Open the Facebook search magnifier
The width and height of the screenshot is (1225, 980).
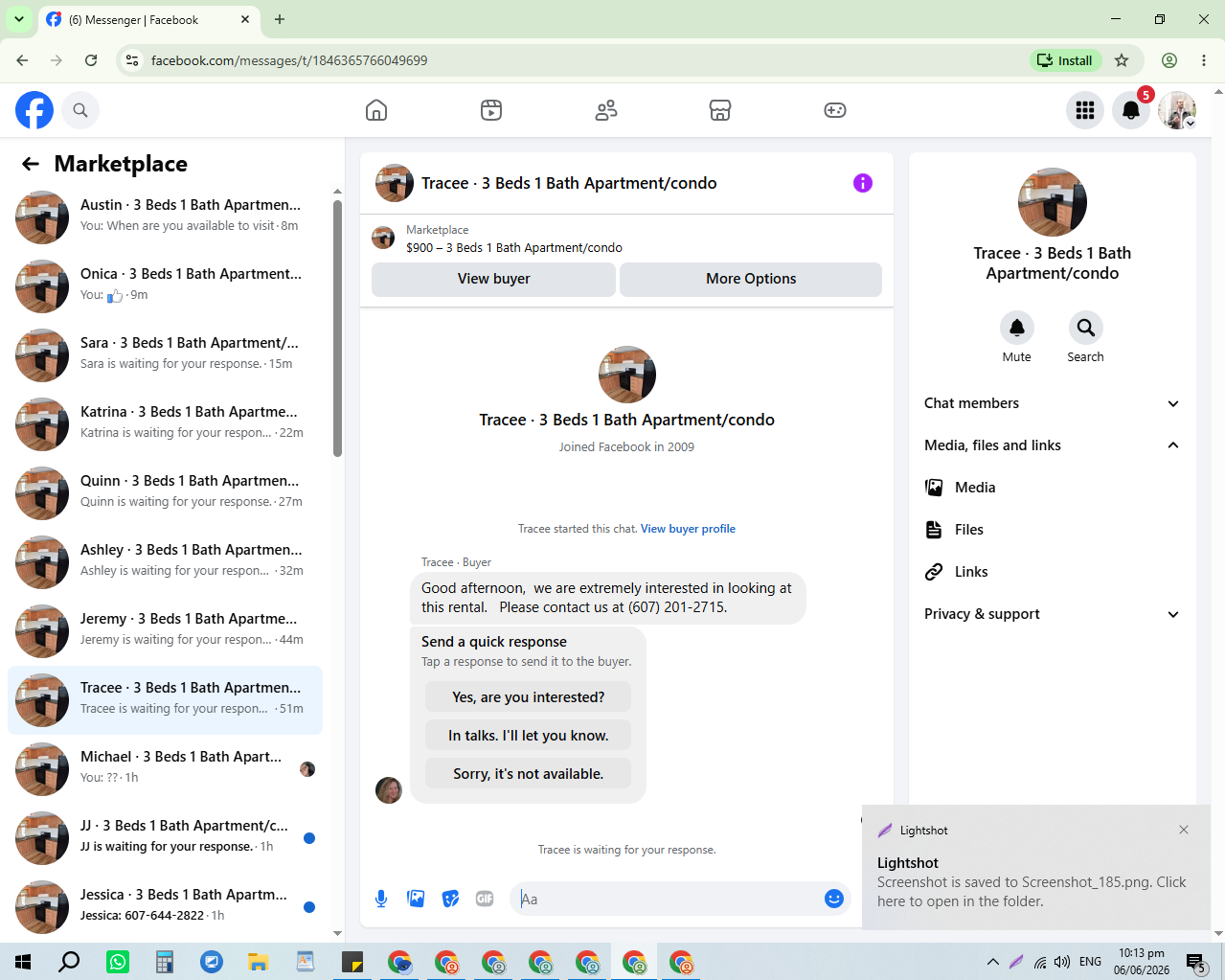point(80,110)
